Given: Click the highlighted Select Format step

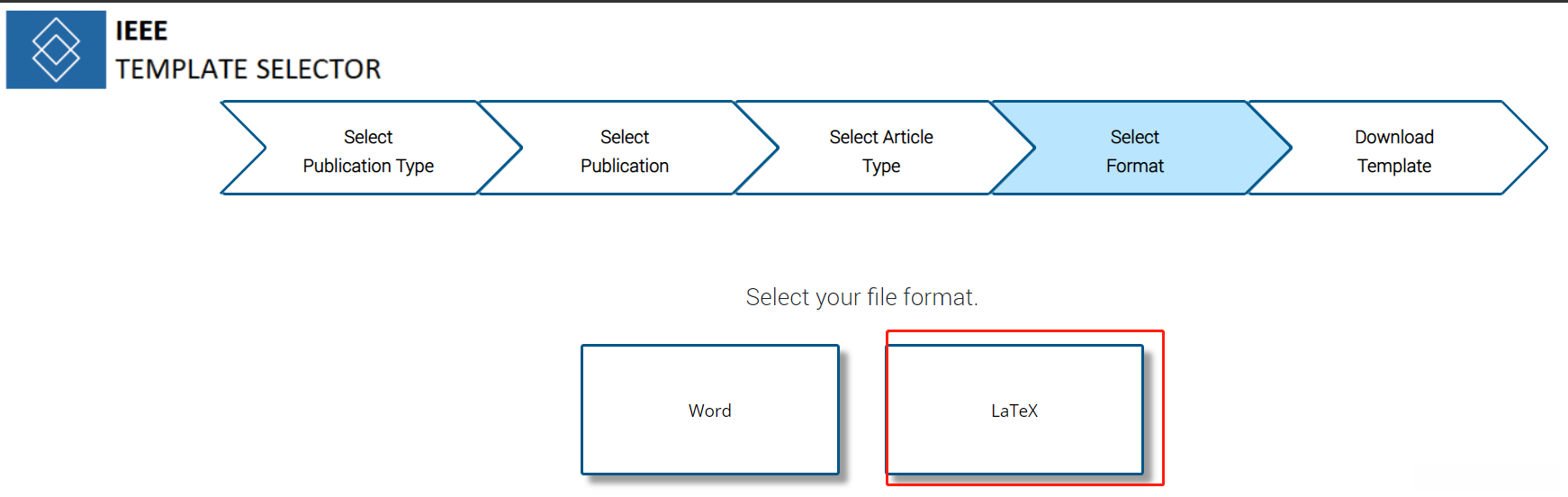Looking at the screenshot, I should coord(1134,150).
